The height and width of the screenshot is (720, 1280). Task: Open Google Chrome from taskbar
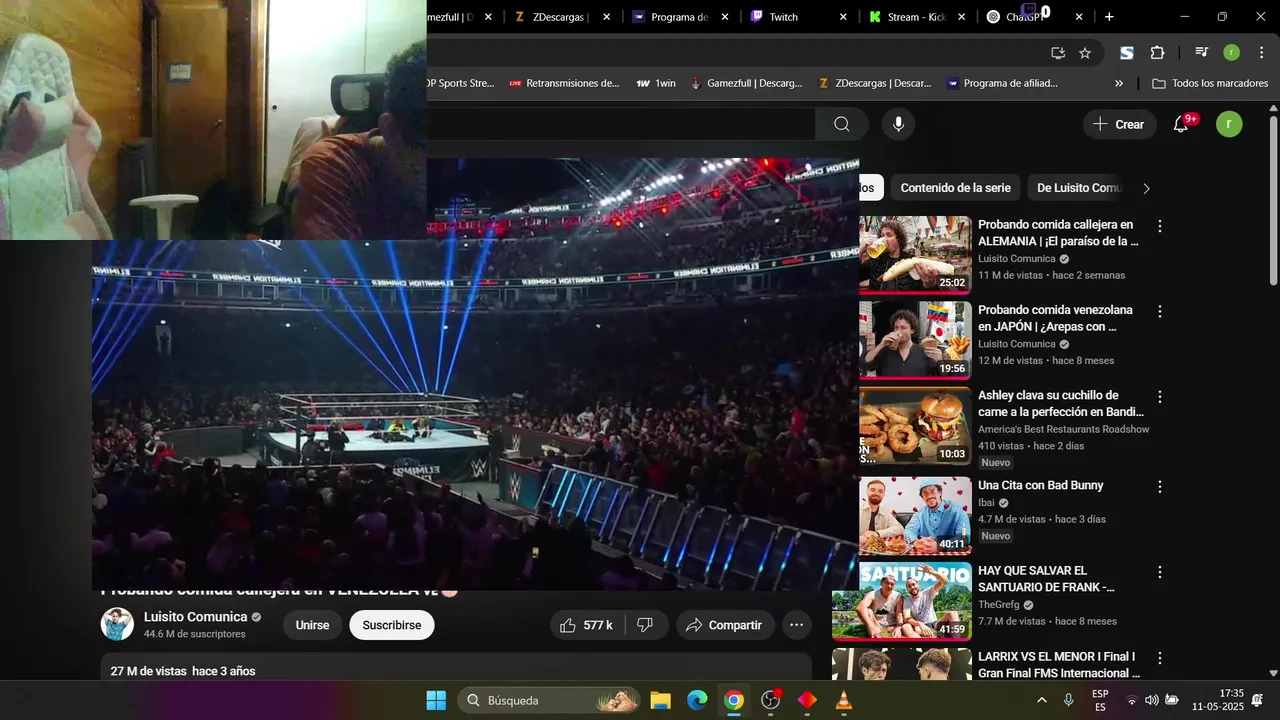pos(734,700)
